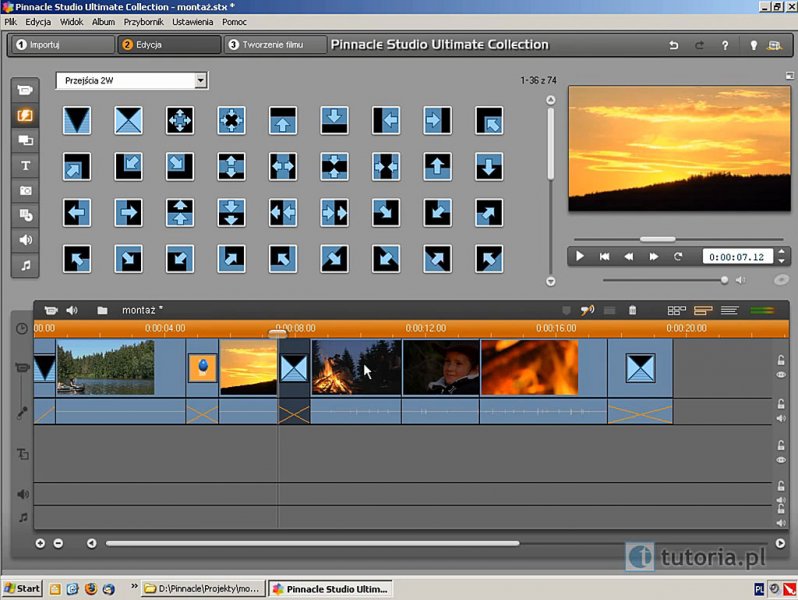Open the sound effects album tab
This screenshot has width=798, height=600.
coord(25,240)
